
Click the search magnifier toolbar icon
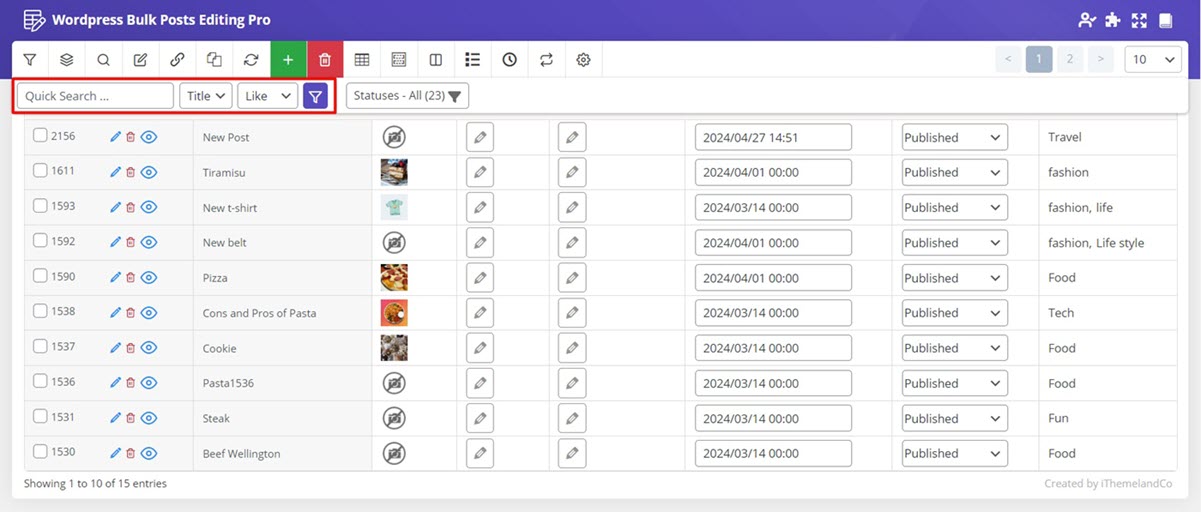click(104, 60)
